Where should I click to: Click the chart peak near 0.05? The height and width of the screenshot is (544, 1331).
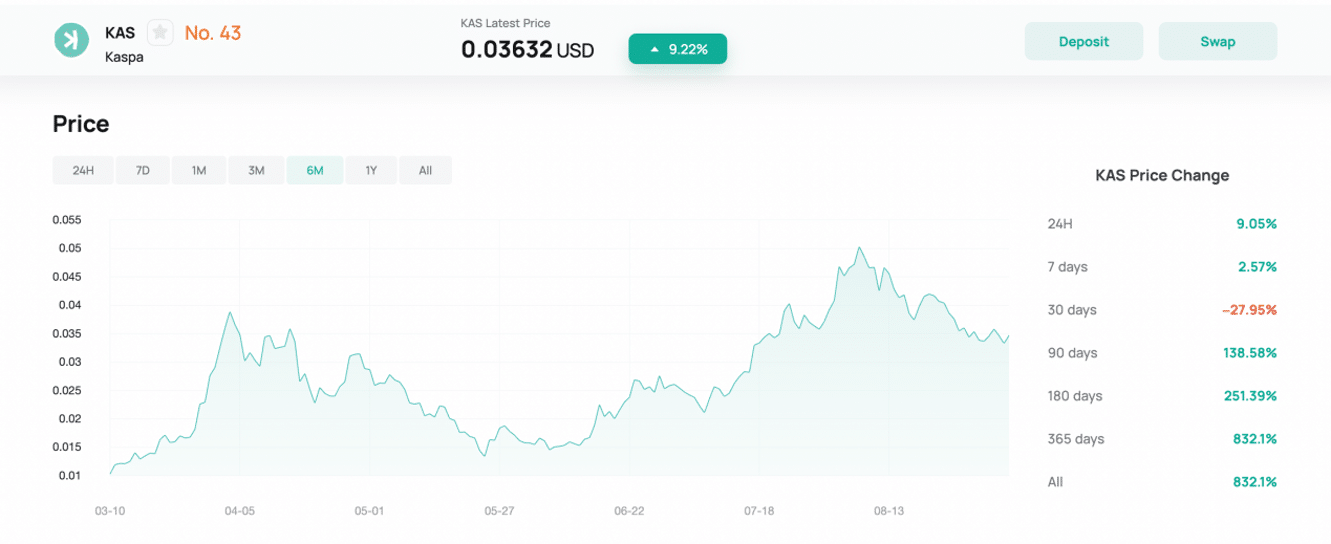859,248
